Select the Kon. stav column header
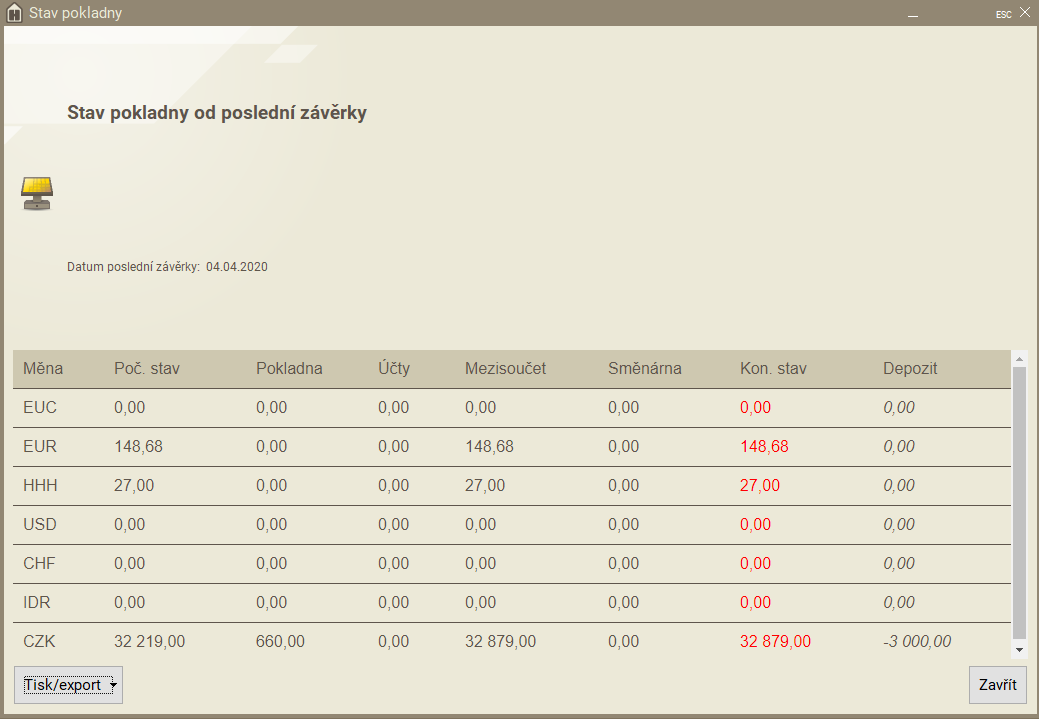 pyautogui.click(x=773, y=368)
